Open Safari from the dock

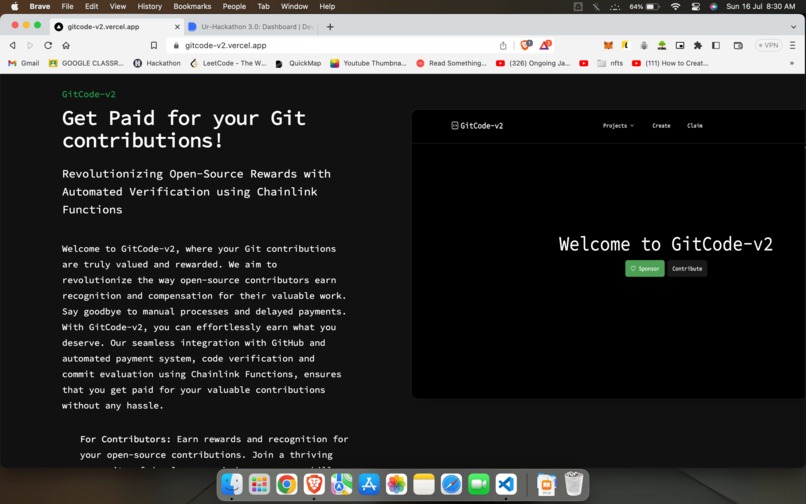click(x=451, y=484)
